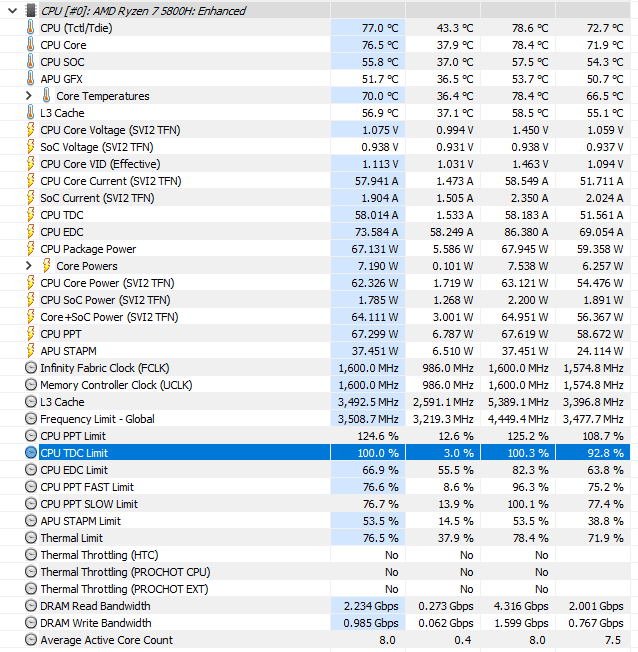Viewport: 638px width, 652px height.
Task: Click clock icon beside CPU PPT Limit
Action: tap(31, 436)
